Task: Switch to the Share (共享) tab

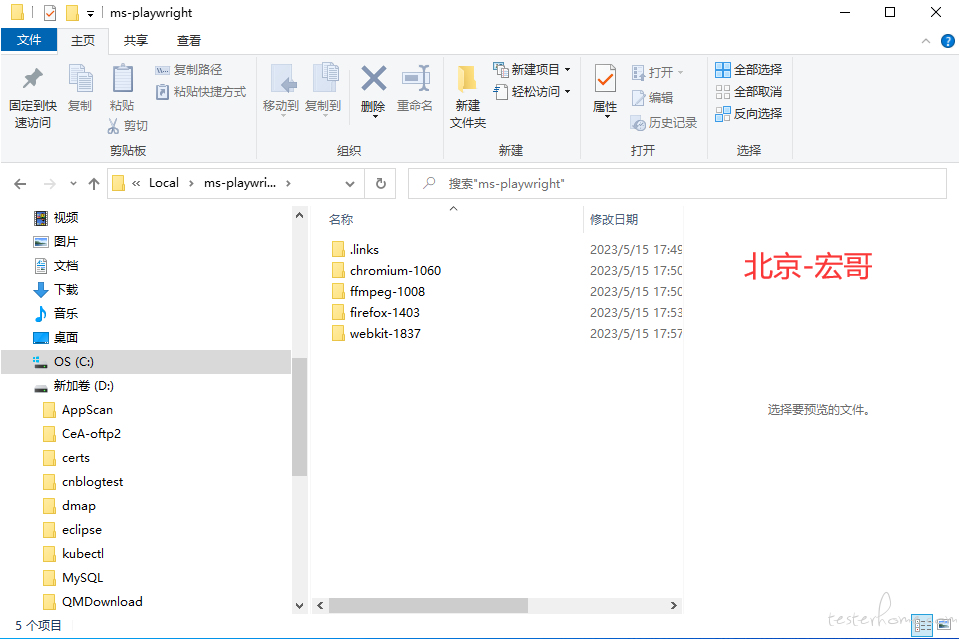Action: (136, 40)
